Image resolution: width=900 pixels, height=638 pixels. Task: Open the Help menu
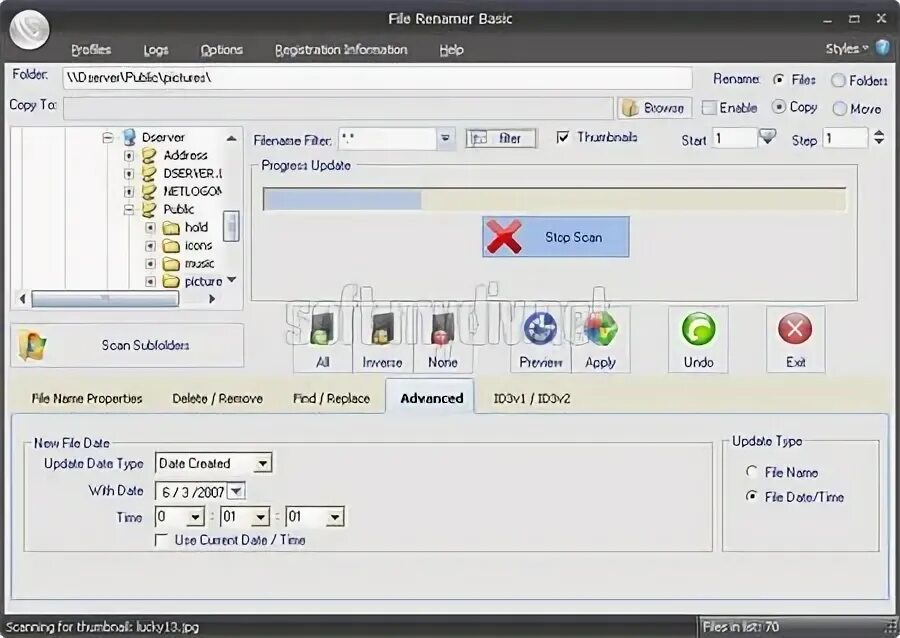pyautogui.click(x=451, y=50)
